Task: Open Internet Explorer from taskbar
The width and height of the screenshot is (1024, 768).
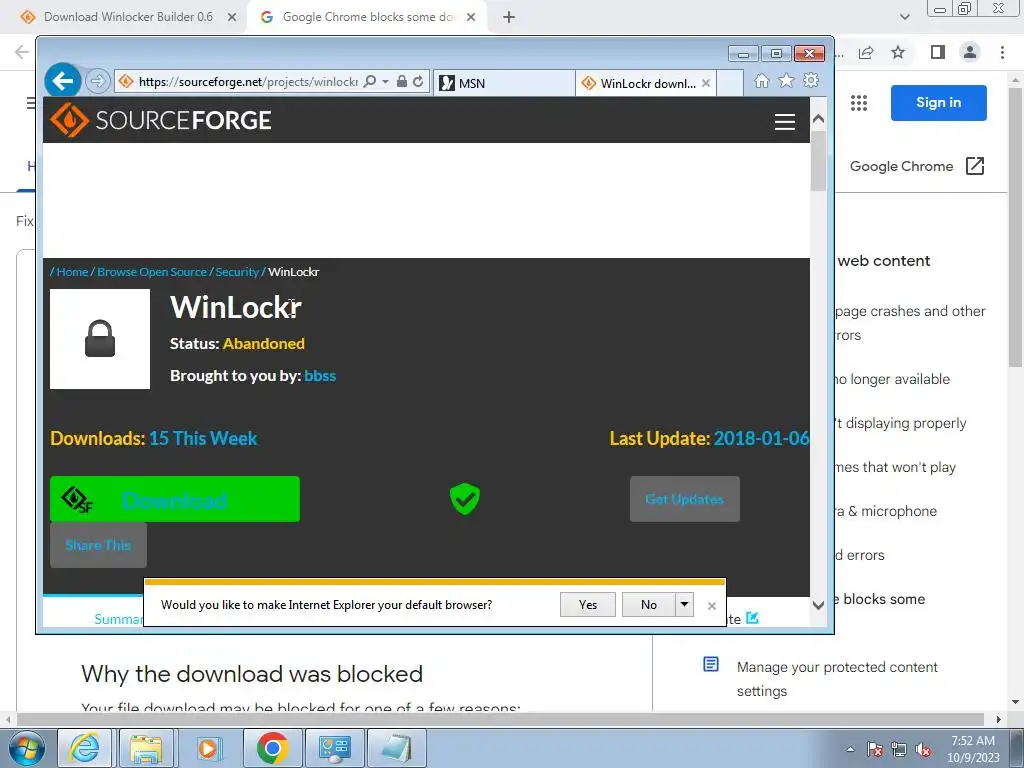Action: (85, 748)
